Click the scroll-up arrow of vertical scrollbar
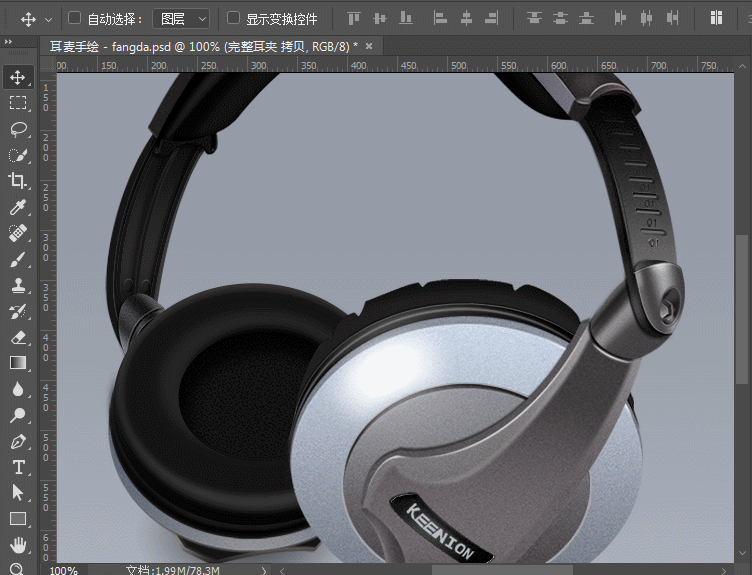 click(x=742, y=68)
